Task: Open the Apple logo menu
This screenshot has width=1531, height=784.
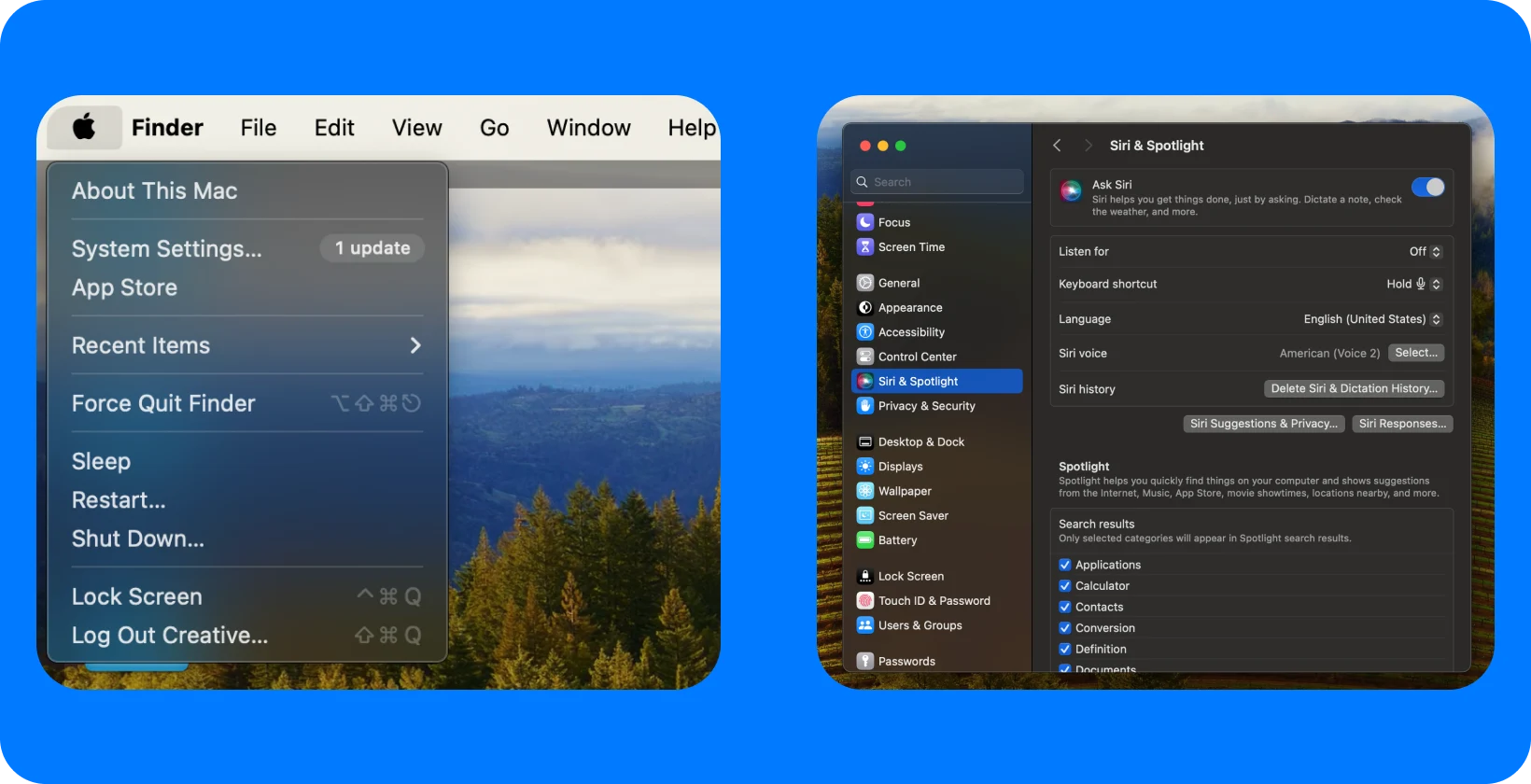Action: (85, 127)
